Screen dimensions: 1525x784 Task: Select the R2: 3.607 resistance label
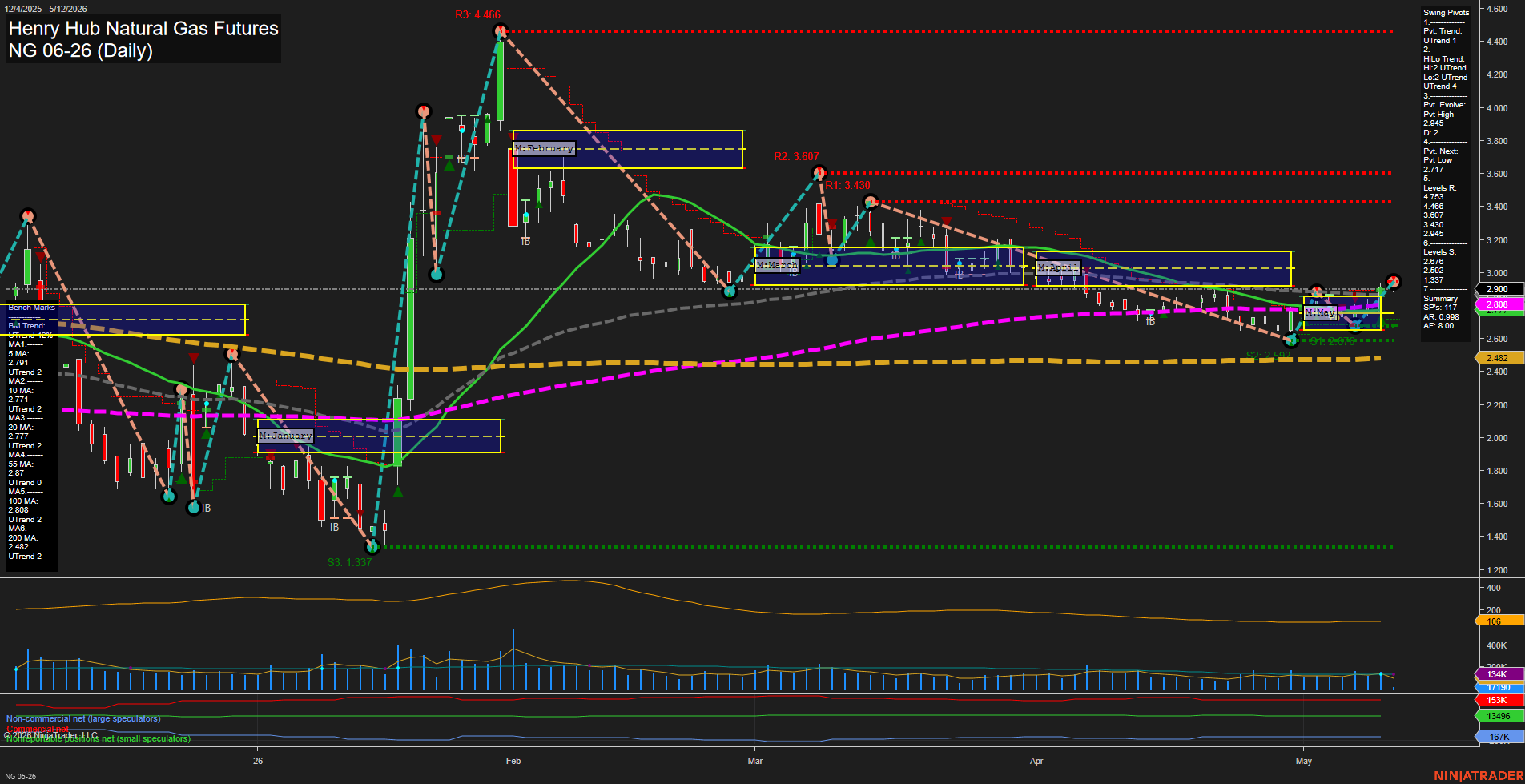[x=796, y=157]
